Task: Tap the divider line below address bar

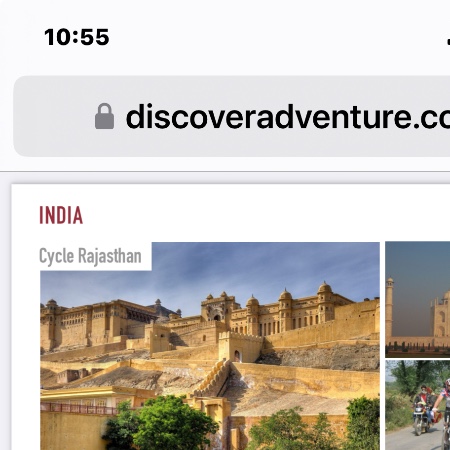Action: coord(225,172)
